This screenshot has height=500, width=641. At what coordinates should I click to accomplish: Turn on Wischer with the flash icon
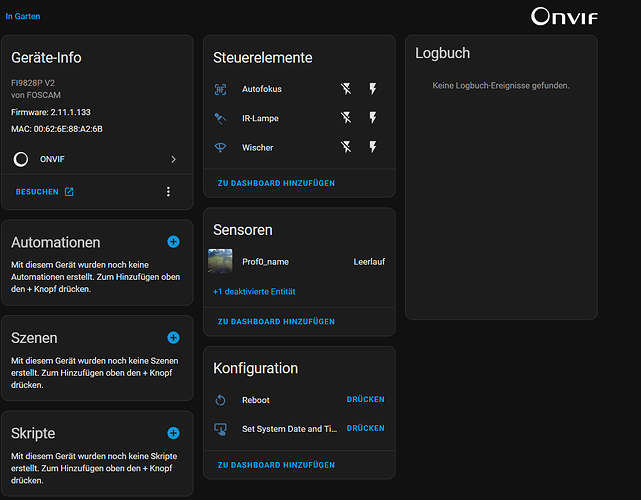coord(373,147)
